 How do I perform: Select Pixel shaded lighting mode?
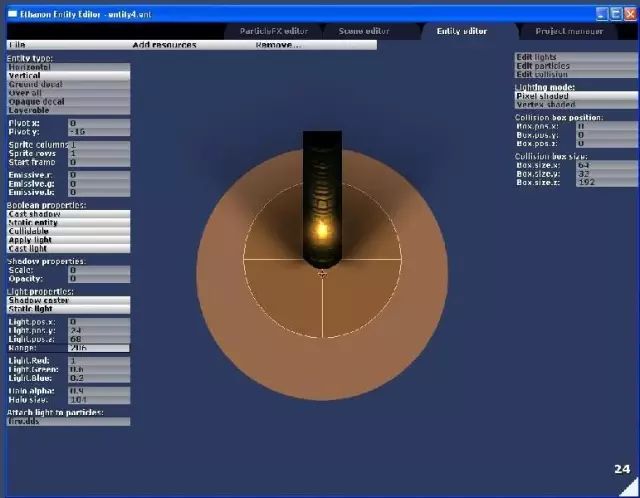576,96
